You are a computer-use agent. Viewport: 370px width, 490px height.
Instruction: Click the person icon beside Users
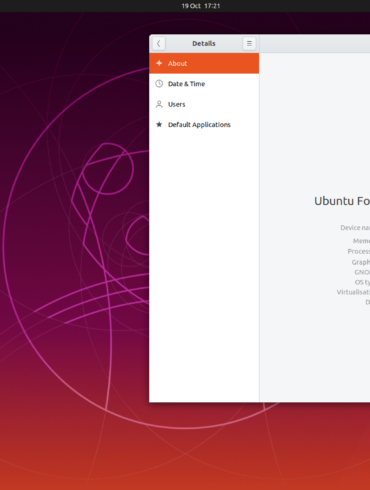point(159,104)
